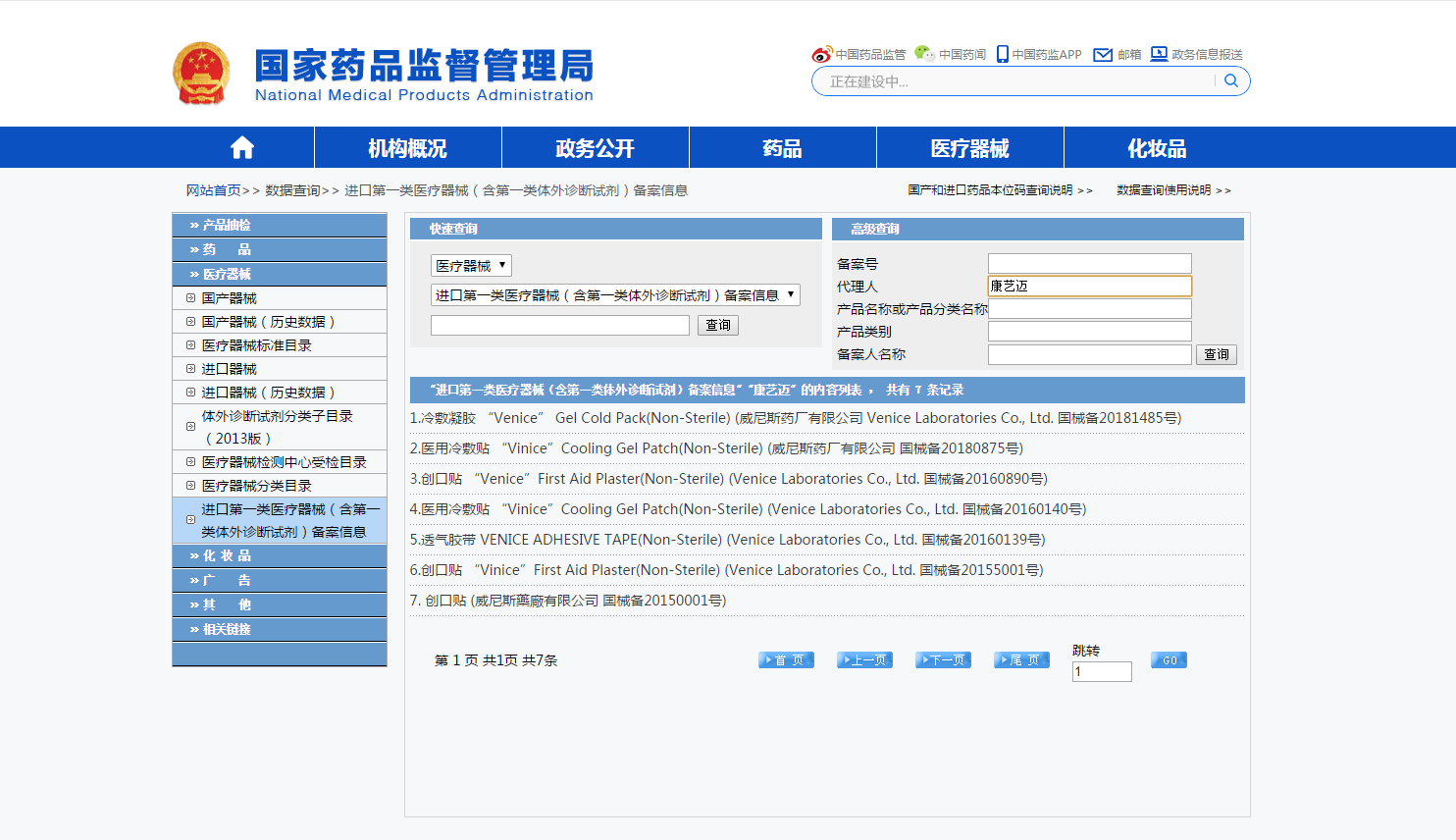1456x840 pixels.
Task: Focus the 代理人 input field
Action: pos(1090,286)
